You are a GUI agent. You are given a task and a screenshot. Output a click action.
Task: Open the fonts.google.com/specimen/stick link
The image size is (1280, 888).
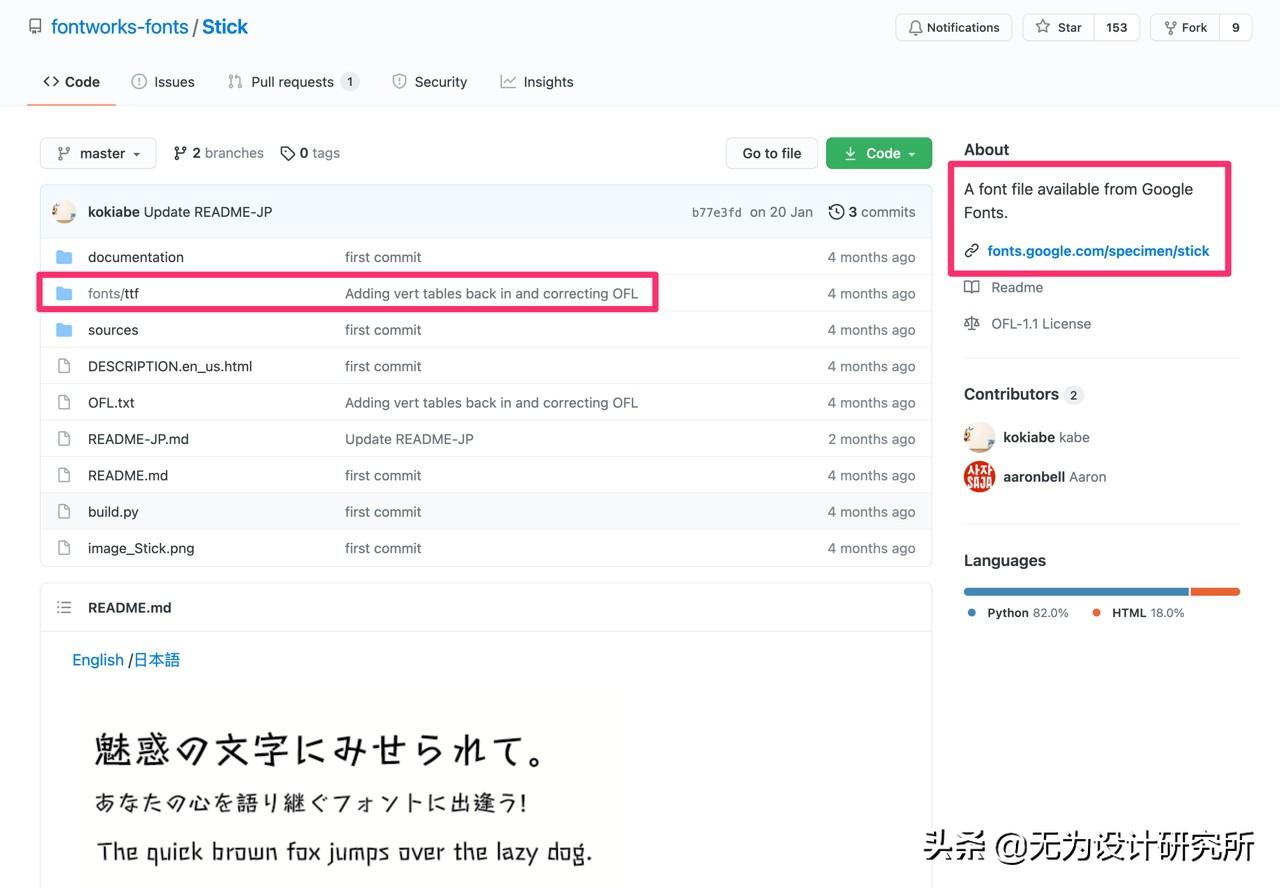1098,251
